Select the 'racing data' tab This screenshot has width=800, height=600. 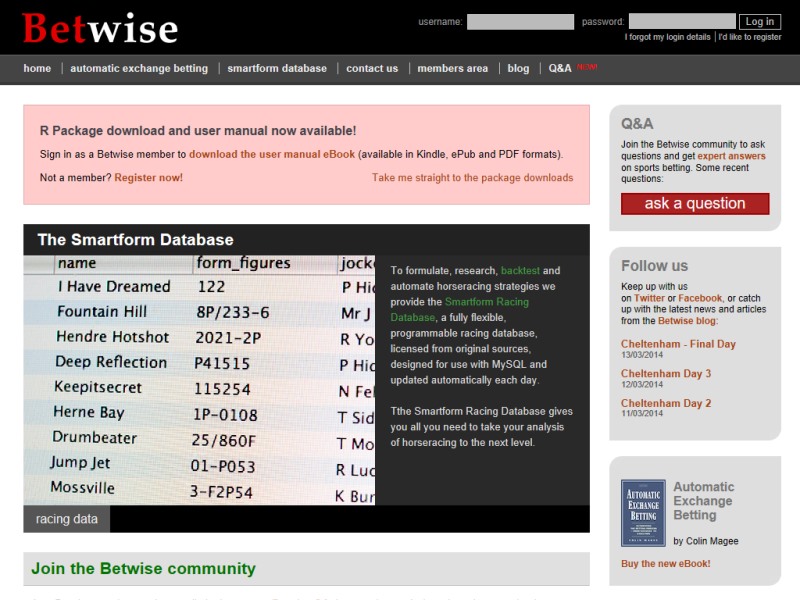66,519
